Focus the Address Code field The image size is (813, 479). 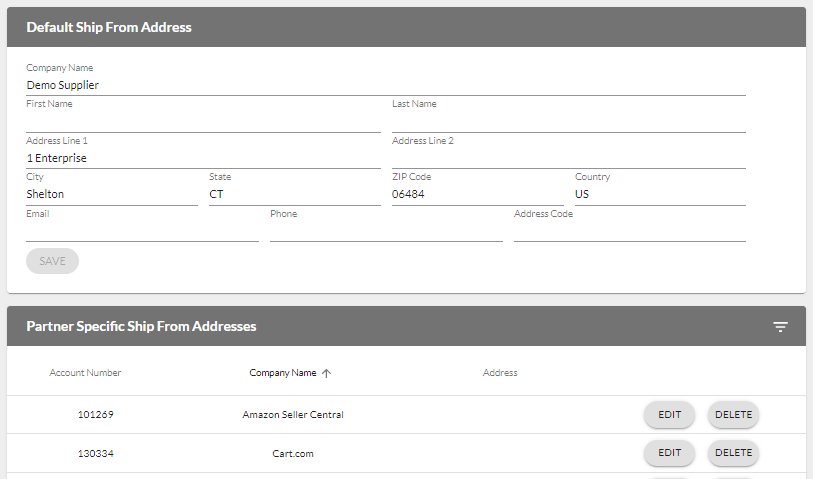point(629,231)
